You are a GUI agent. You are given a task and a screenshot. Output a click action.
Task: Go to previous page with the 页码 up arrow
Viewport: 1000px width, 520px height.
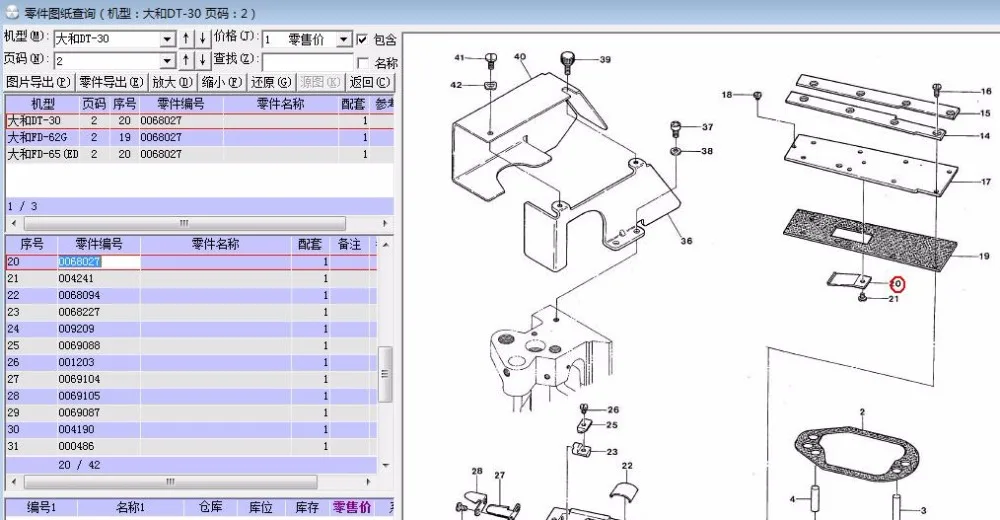pyautogui.click(x=186, y=61)
